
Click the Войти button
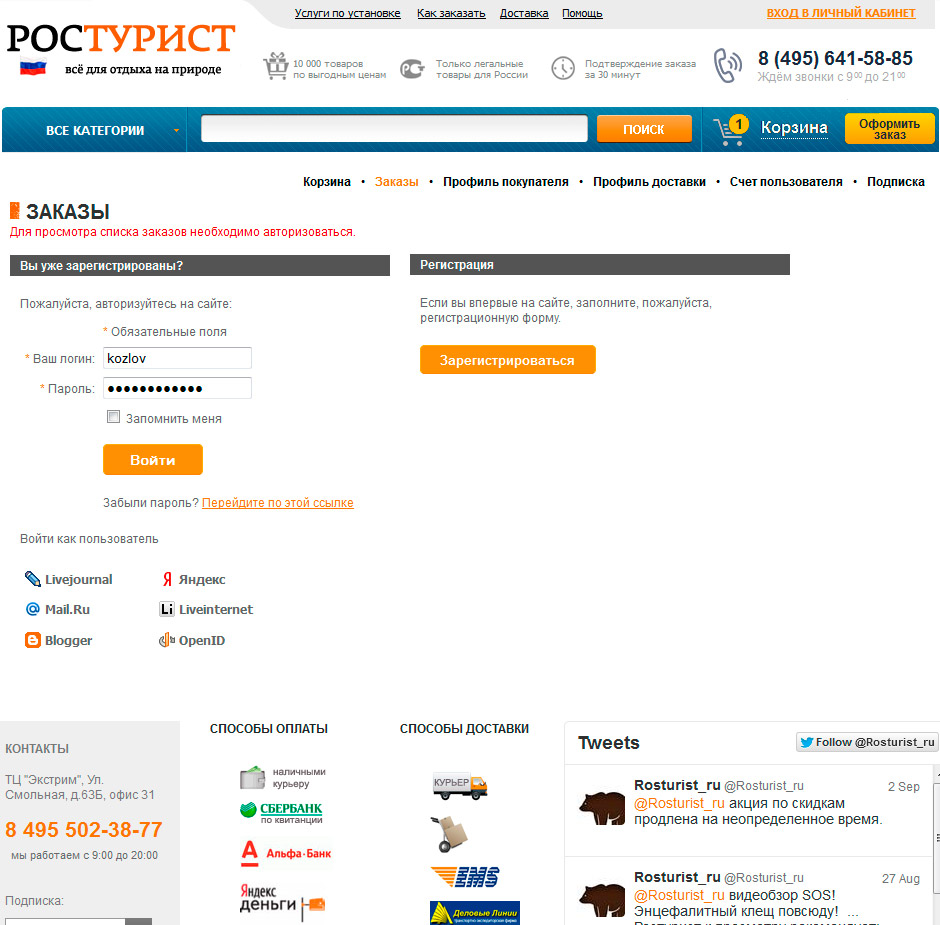153,460
